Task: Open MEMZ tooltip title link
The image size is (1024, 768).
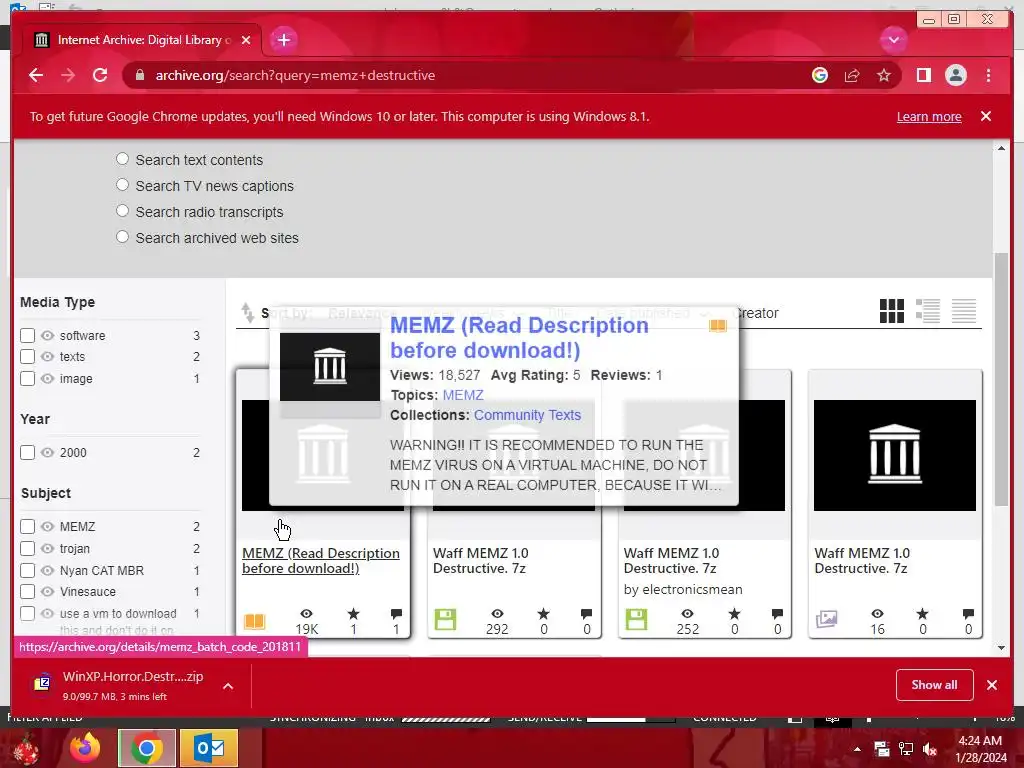Action: (519, 338)
